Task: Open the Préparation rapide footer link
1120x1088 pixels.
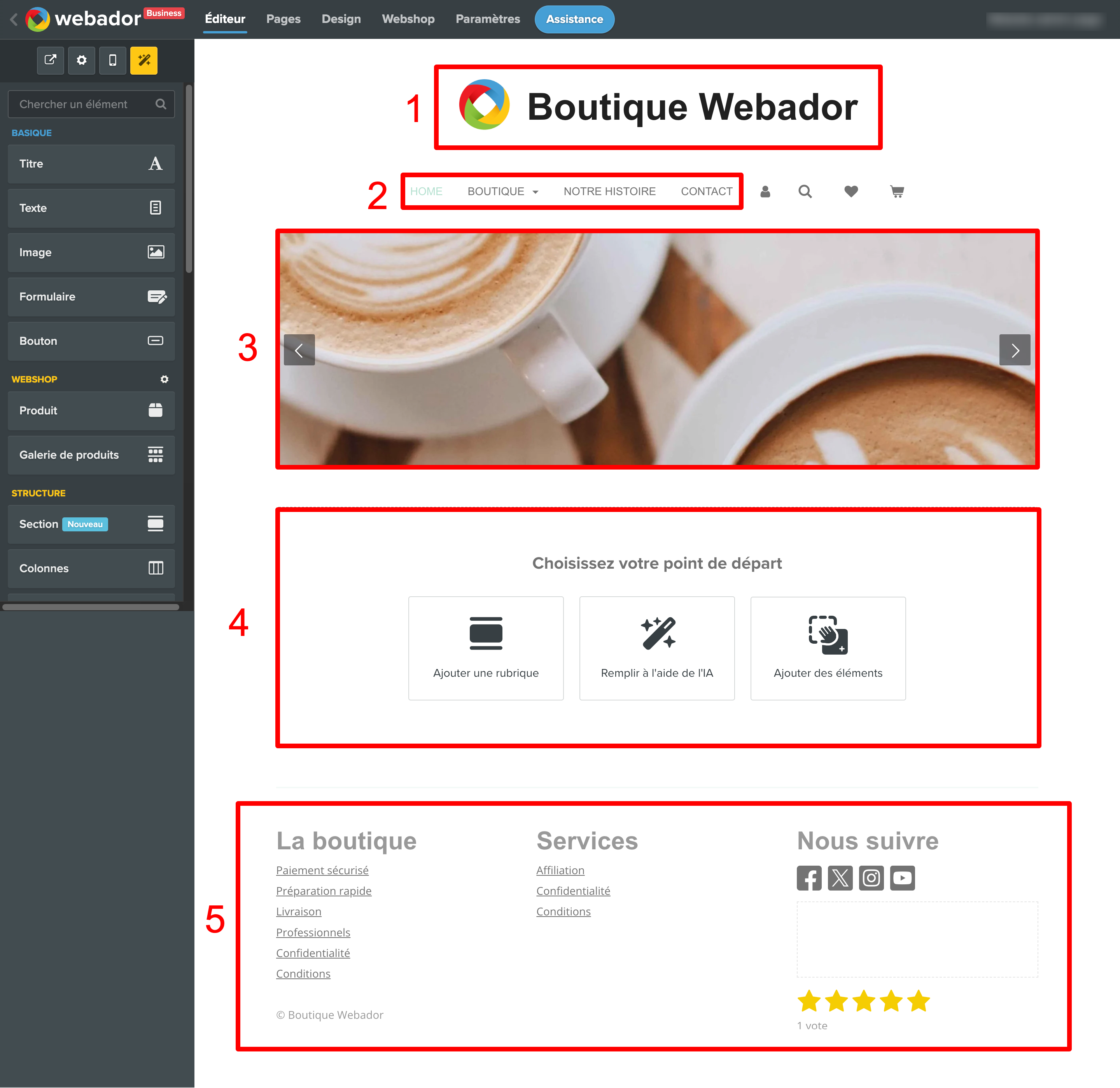Action: point(324,891)
